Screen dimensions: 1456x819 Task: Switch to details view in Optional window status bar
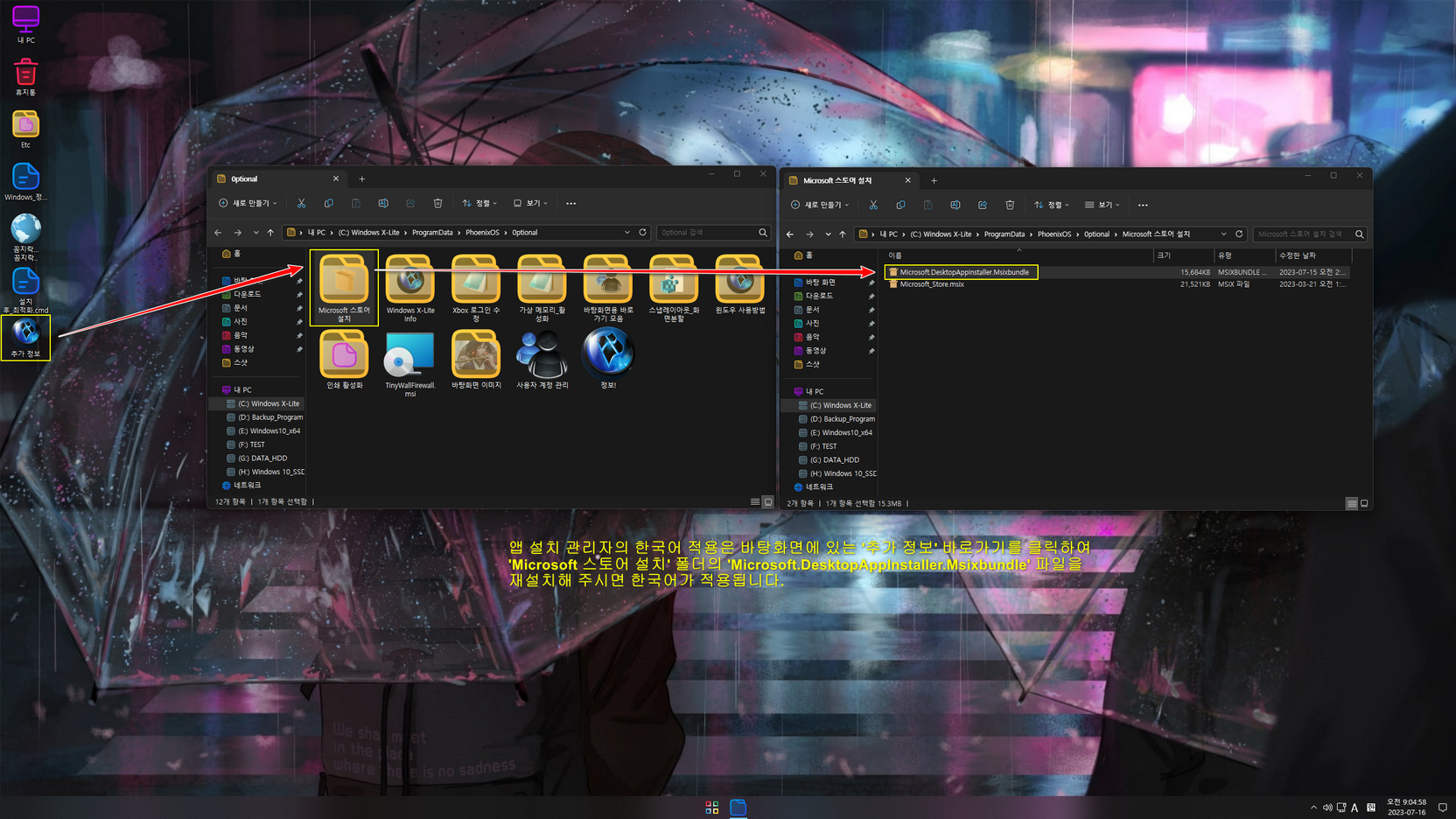pos(755,502)
